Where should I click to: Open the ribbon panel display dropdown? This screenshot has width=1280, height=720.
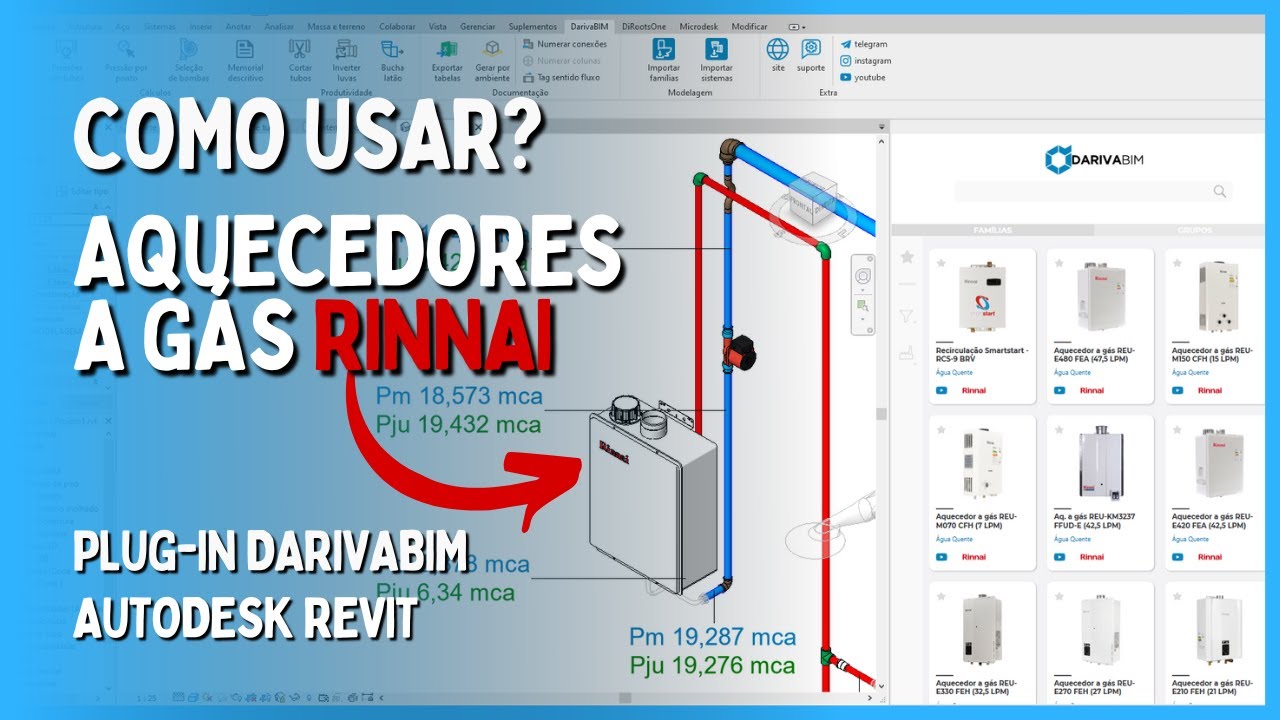coord(796,26)
